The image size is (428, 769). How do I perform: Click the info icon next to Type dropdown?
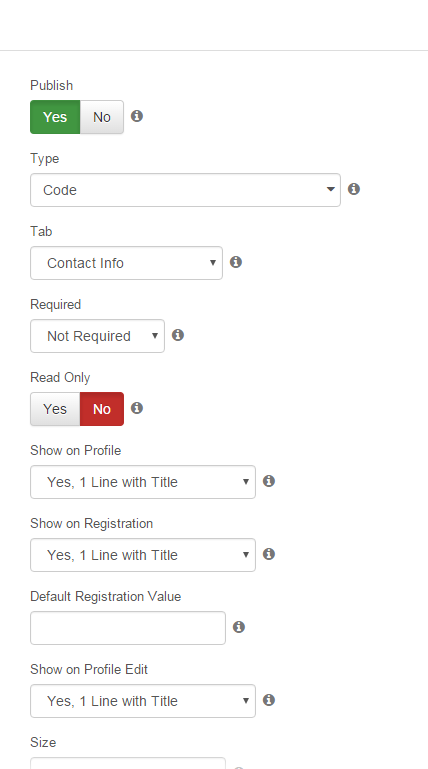click(x=354, y=189)
